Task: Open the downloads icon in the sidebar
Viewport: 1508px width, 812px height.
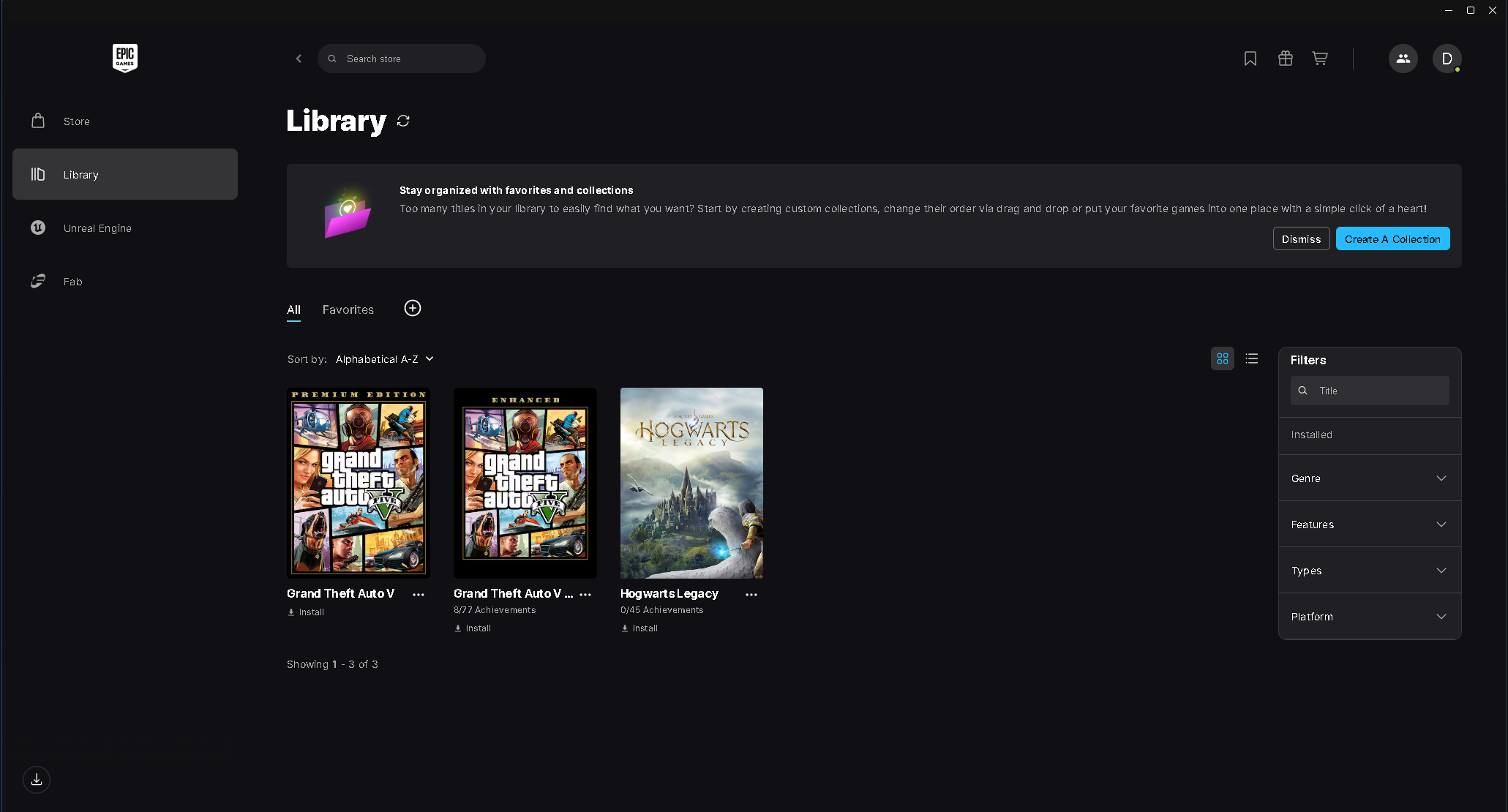Action: (37, 780)
